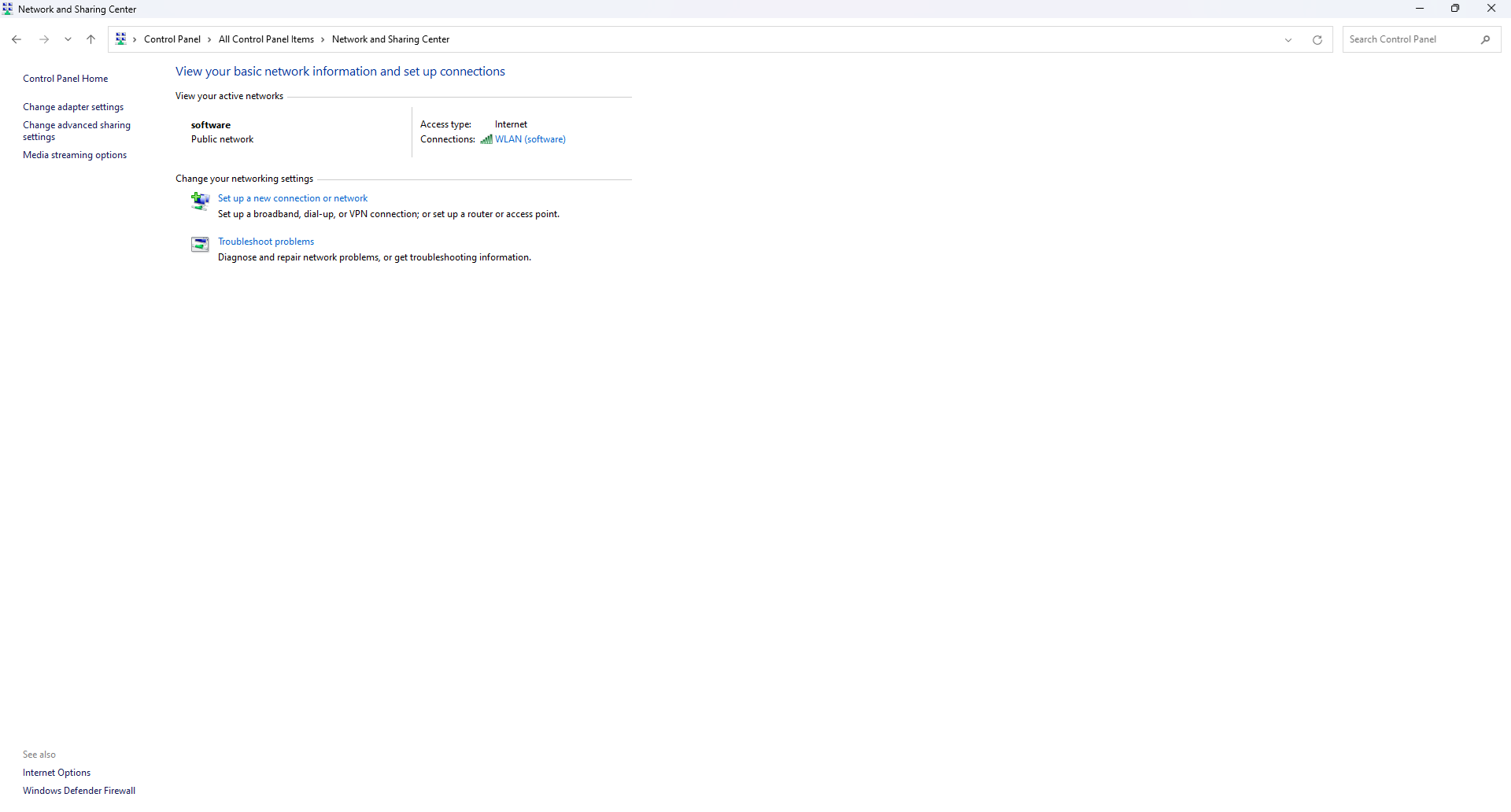
Task: Expand chevron after Control Panel breadcrumb
Action: (x=209, y=39)
